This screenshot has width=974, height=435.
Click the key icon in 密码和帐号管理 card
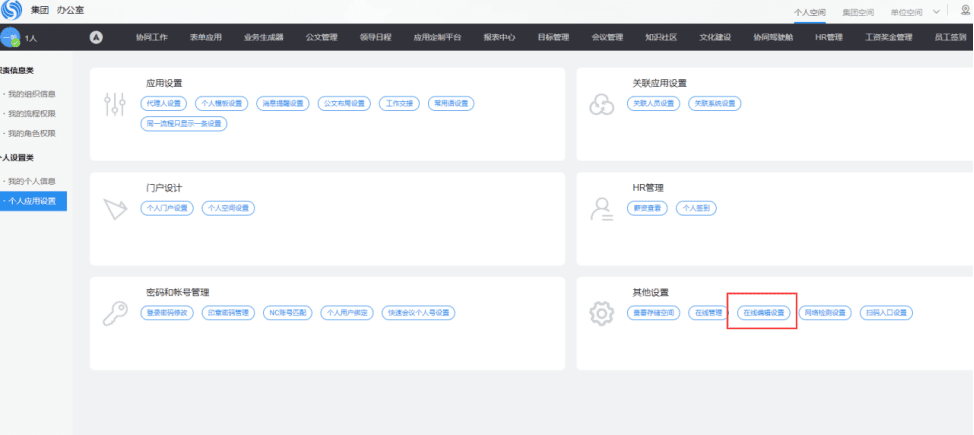pos(115,313)
